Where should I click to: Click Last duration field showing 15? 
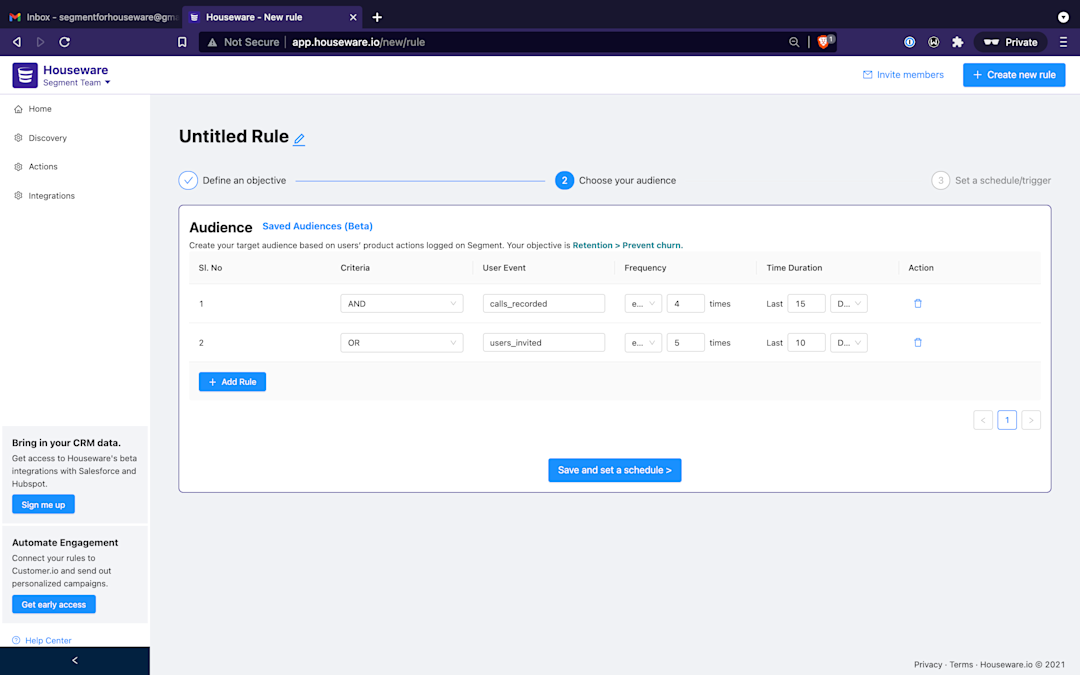tap(807, 303)
